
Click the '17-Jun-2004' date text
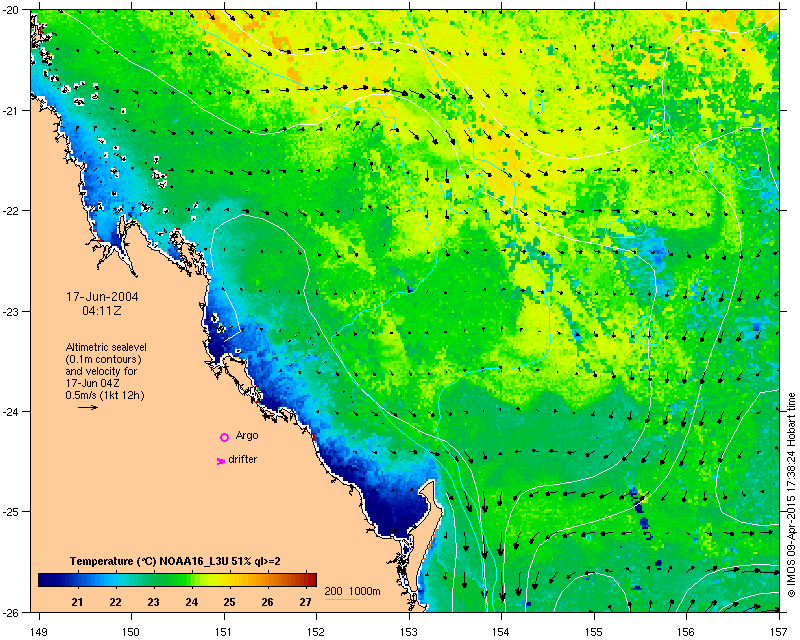[x=102, y=297]
